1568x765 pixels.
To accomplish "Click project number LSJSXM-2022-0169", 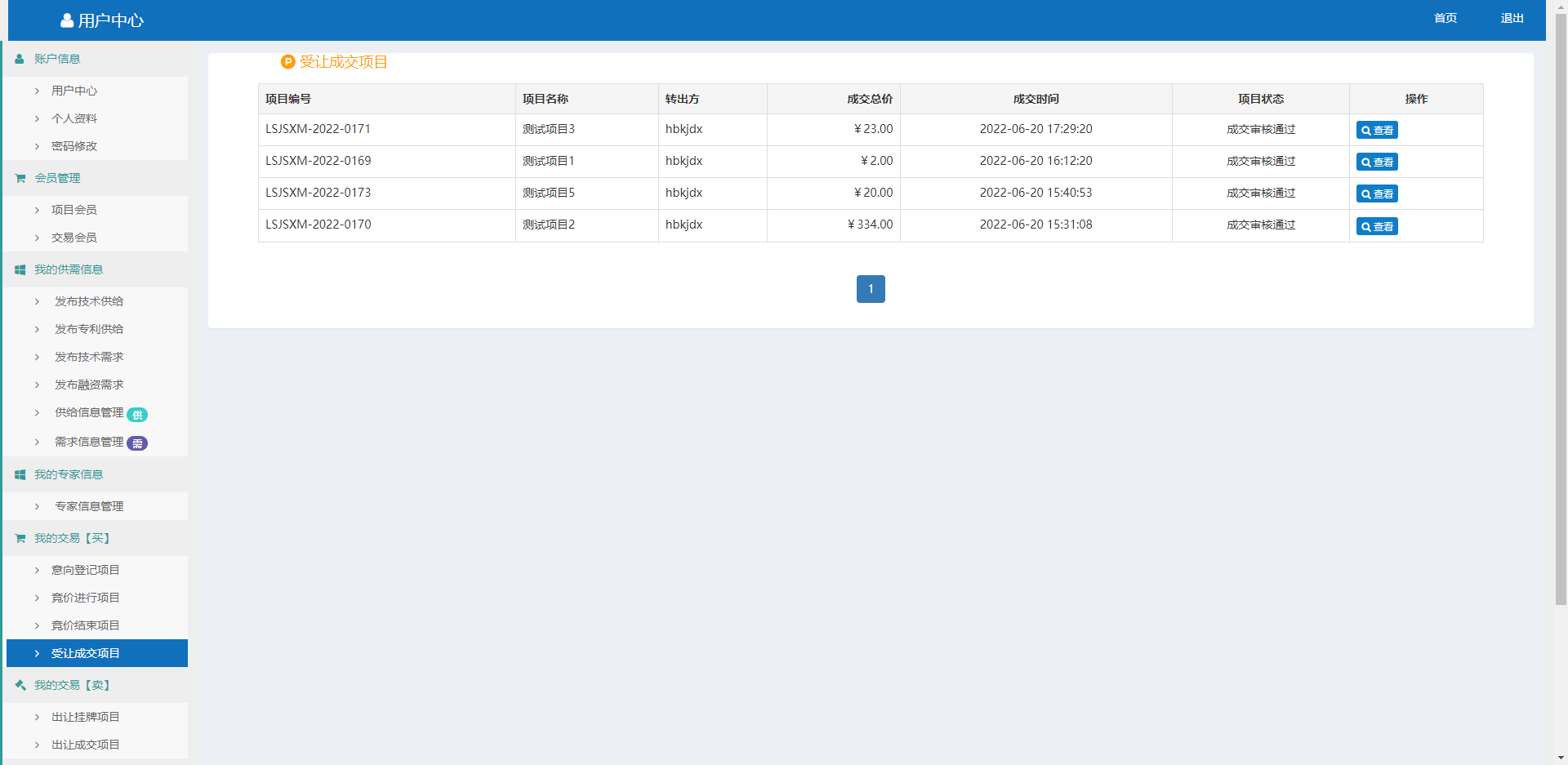I will click(318, 161).
